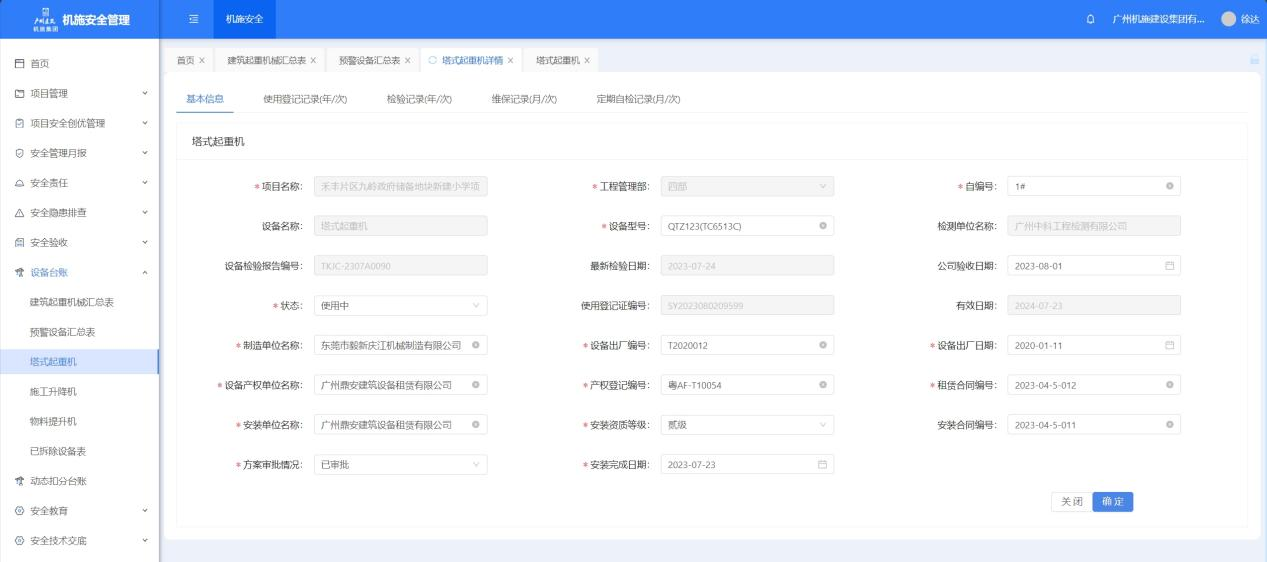1267x562 pixels.
Task: Clear the 制造单位名称 field with clear icon
Action: point(475,345)
